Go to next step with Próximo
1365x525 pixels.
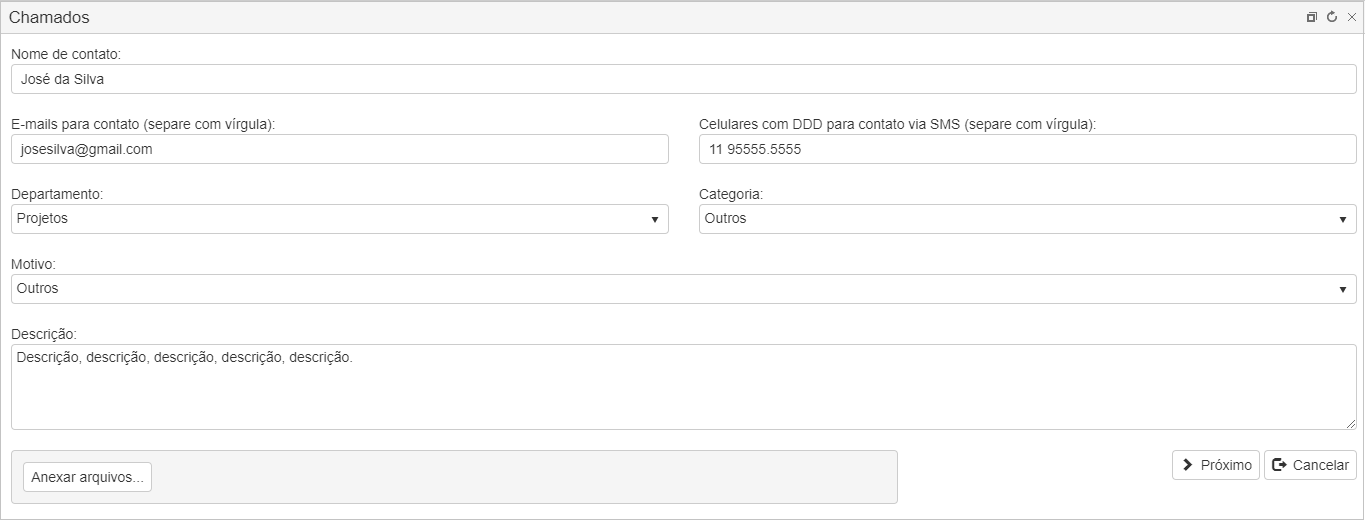tap(1216, 465)
